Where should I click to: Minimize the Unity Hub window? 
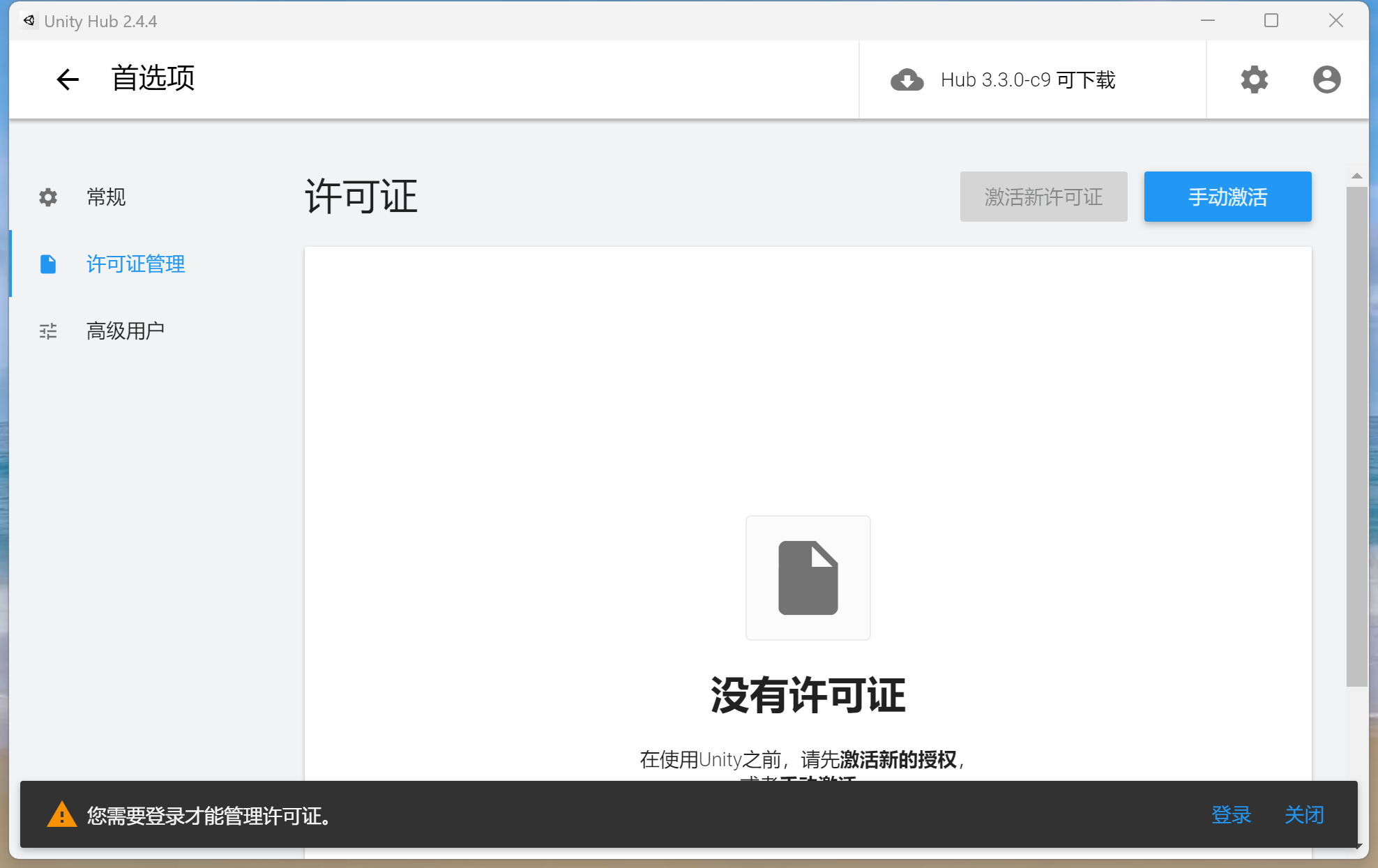tap(1208, 21)
